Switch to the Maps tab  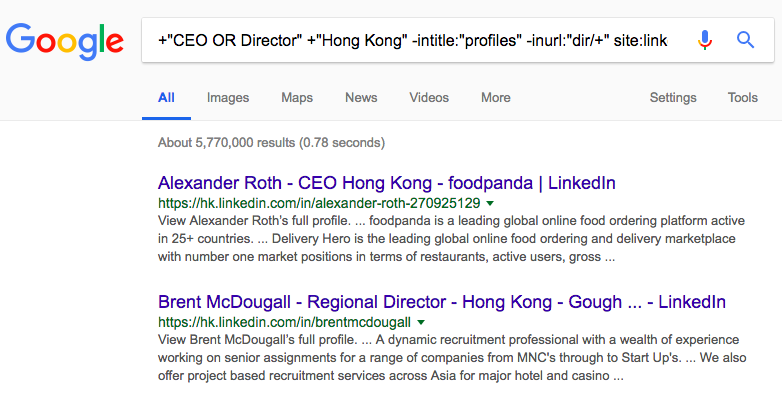[297, 98]
